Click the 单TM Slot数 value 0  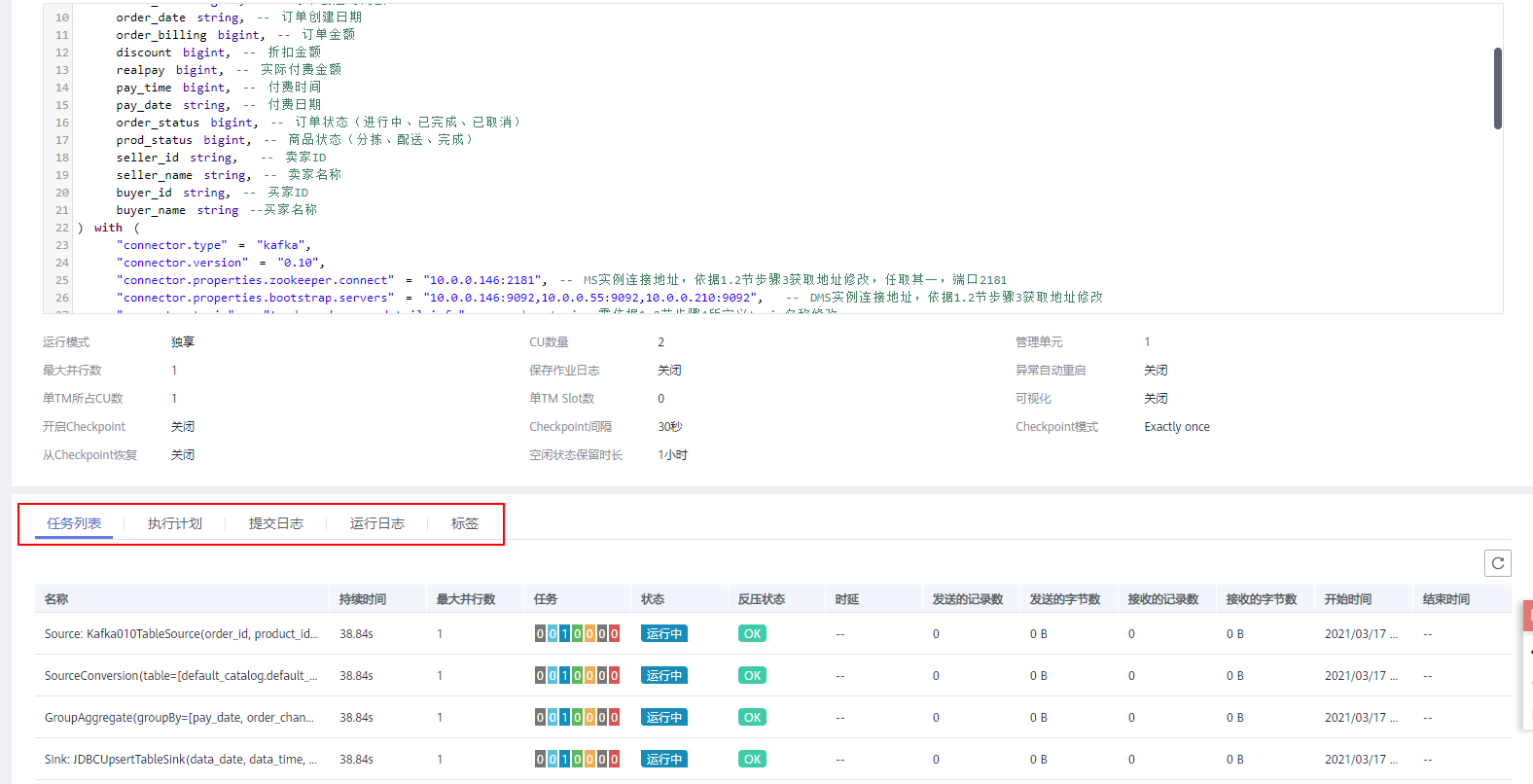[661, 399]
